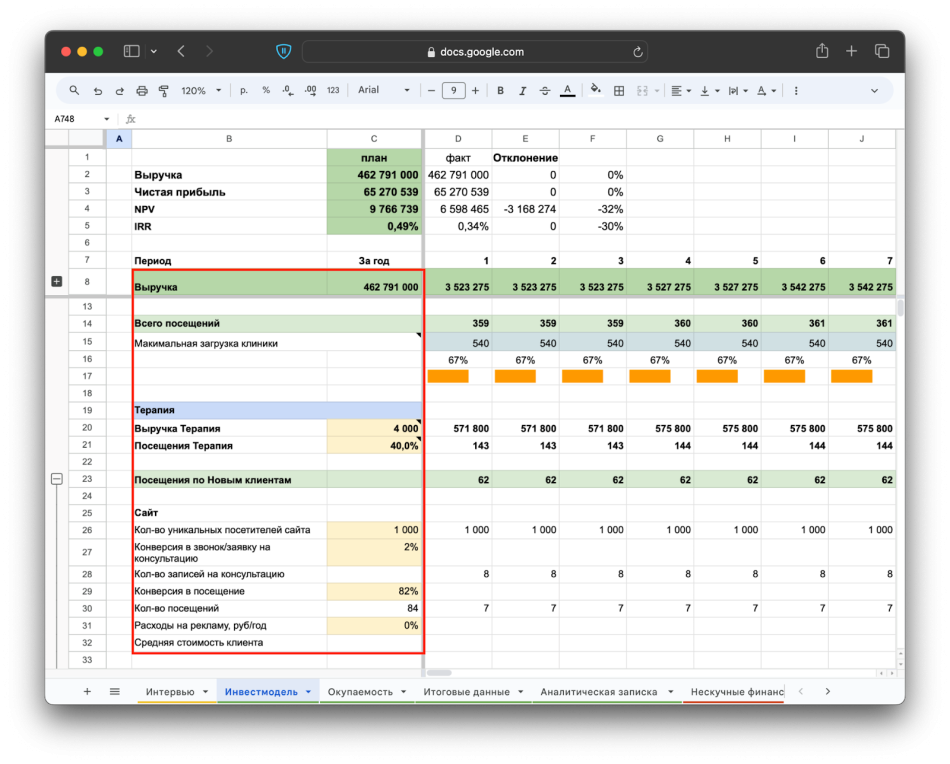Collapse row group with minus button at row 23
The height and width of the screenshot is (764, 950).
pyautogui.click(x=56, y=479)
